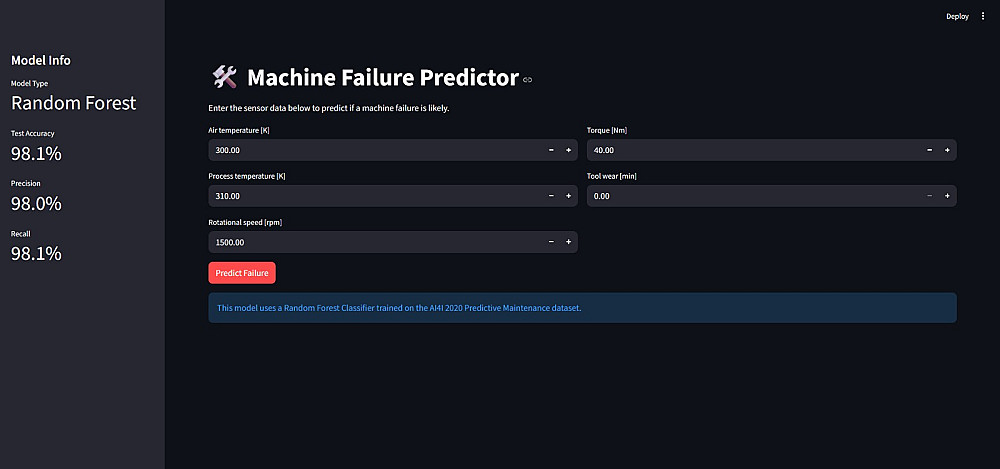Click the heading anchor link icon
The height and width of the screenshot is (469, 1000).
(528, 79)
